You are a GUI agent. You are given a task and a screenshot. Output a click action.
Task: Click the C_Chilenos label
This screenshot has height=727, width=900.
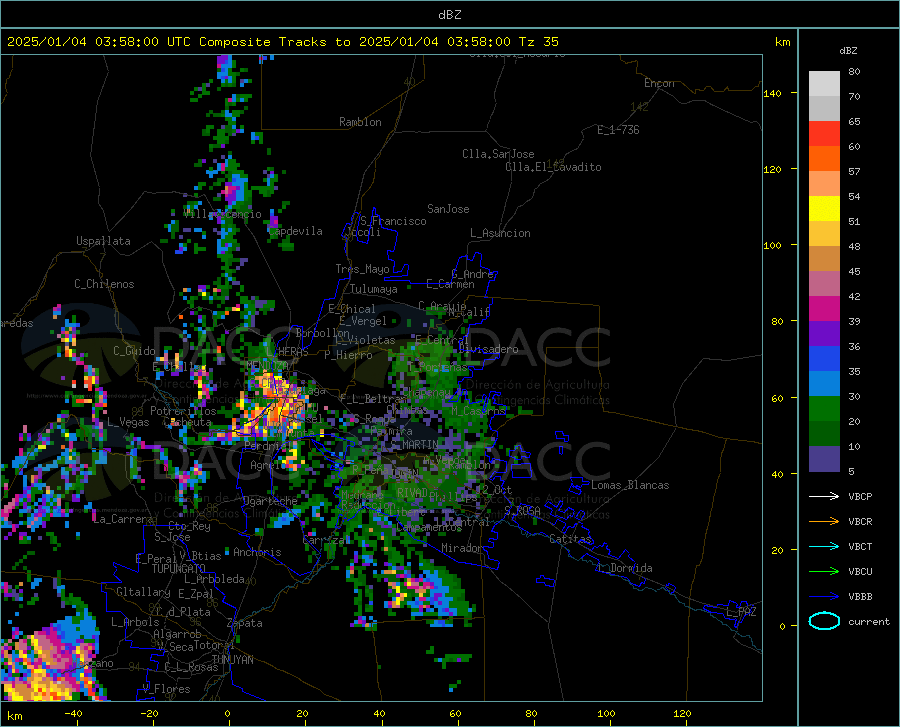pos(104,284)
